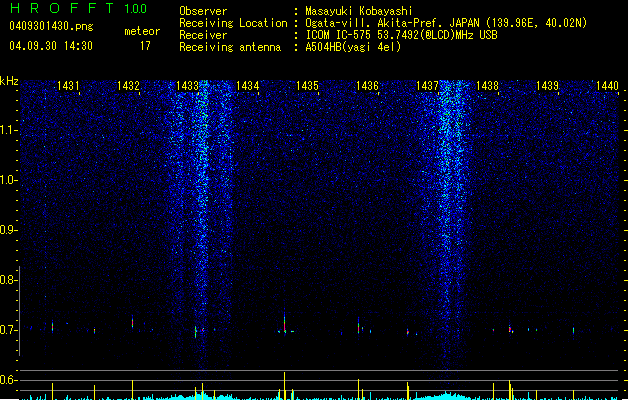Click the 1.1 frequency axis label

(x=8, y=130)
